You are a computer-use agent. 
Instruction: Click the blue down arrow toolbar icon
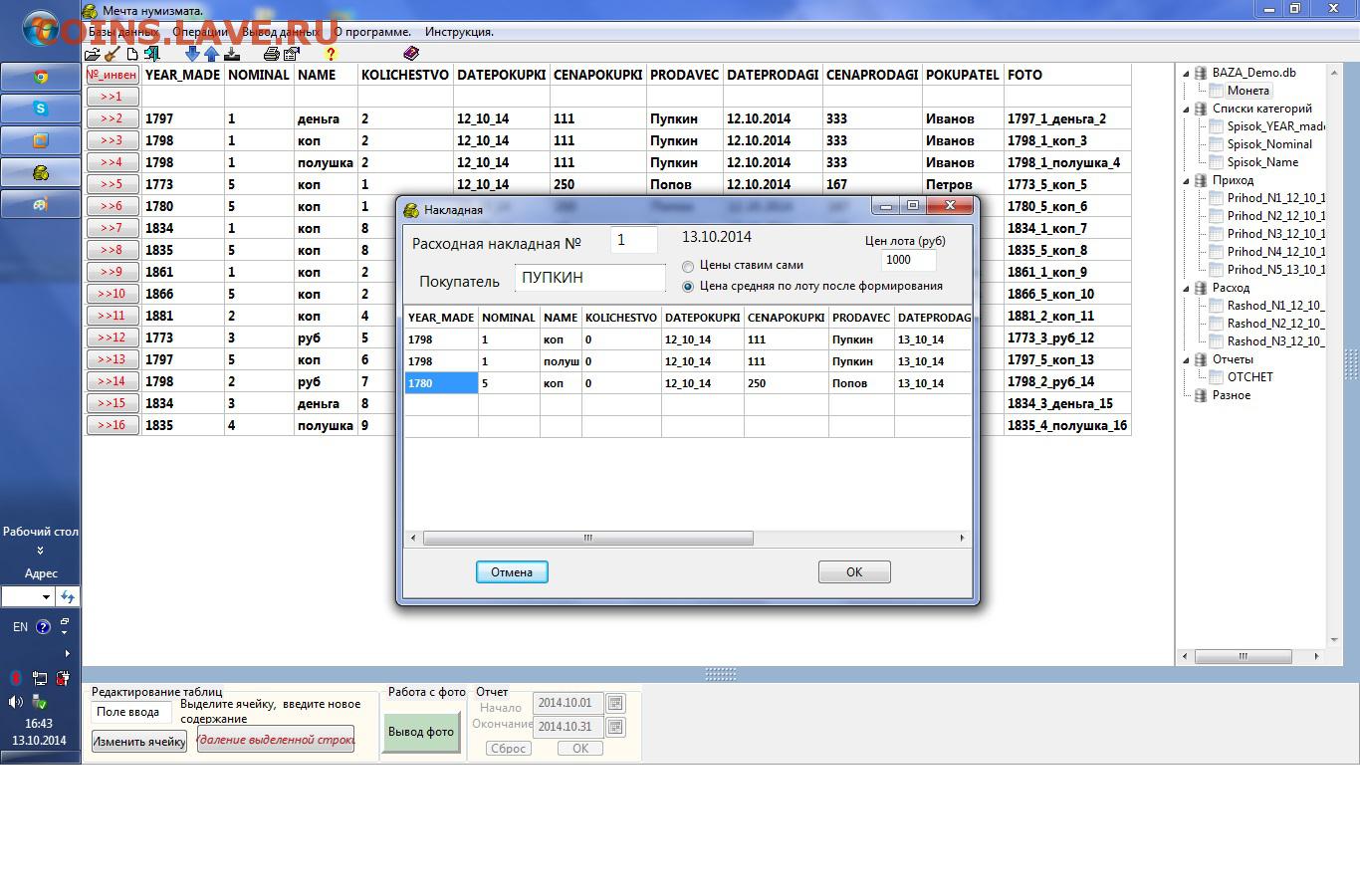192,54
